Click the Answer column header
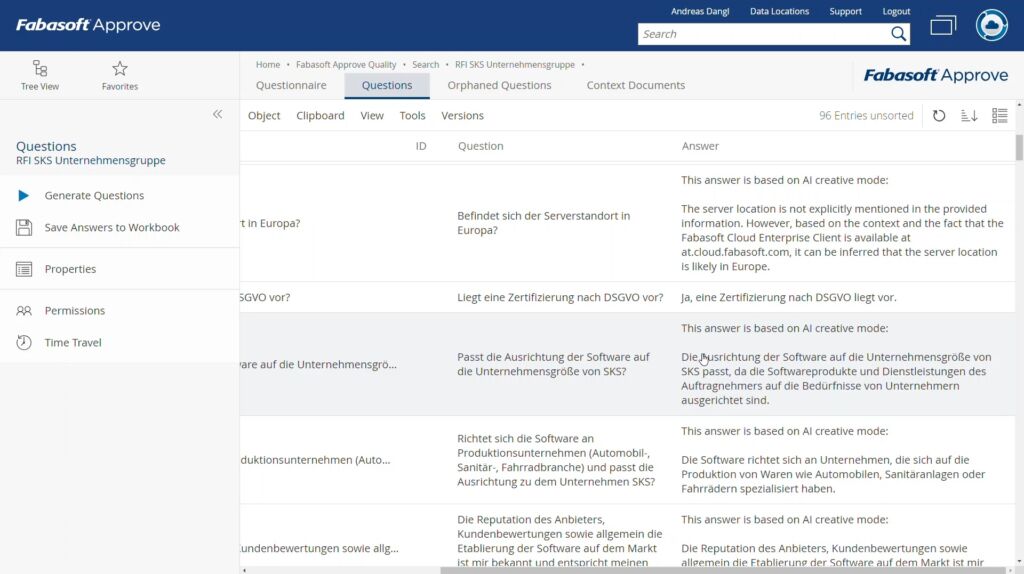 pyautogui.click(x=700, y=146)
